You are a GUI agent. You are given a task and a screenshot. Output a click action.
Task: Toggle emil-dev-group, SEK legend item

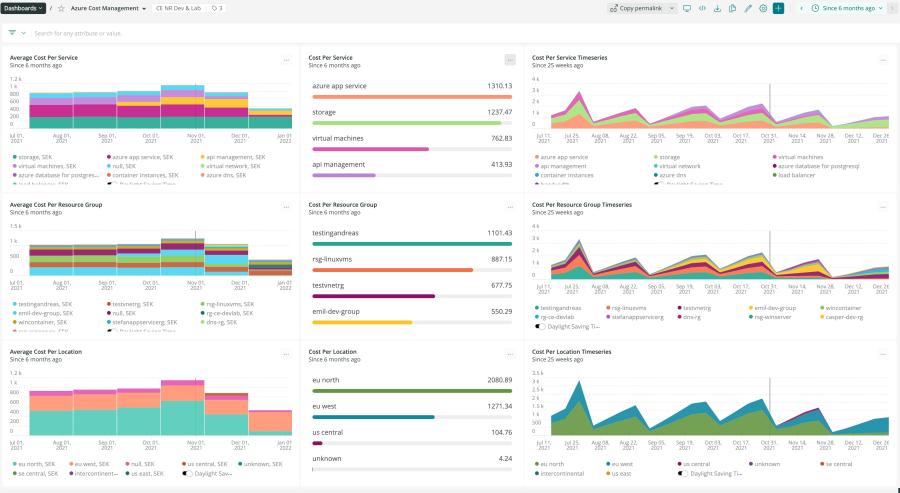point(42,313)
